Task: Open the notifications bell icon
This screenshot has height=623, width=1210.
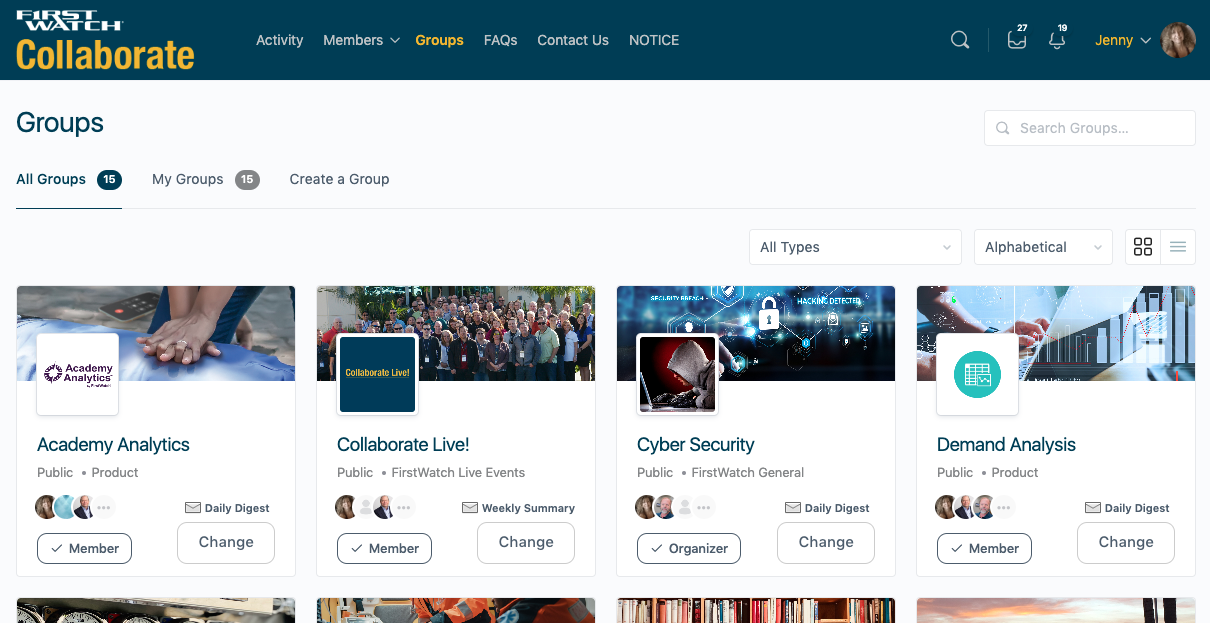Action: pyautogui.click(x=1057, y=40)
